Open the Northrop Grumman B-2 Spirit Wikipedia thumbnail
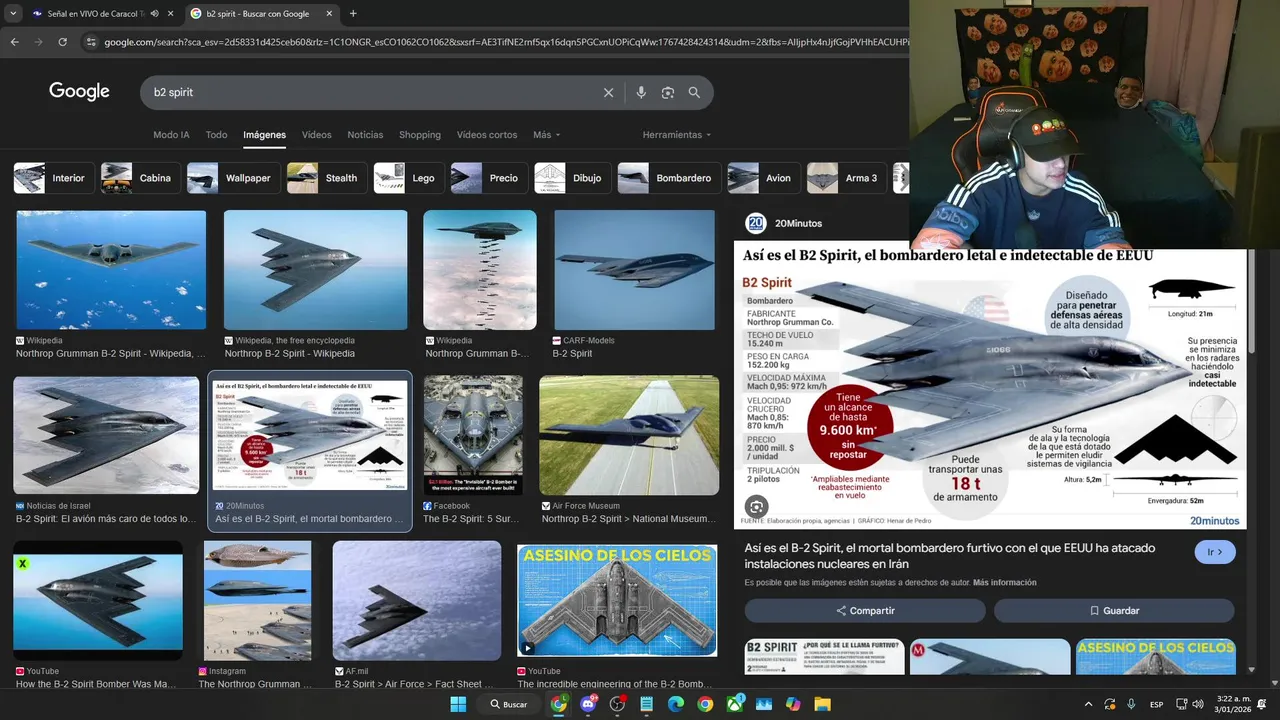 111,270
